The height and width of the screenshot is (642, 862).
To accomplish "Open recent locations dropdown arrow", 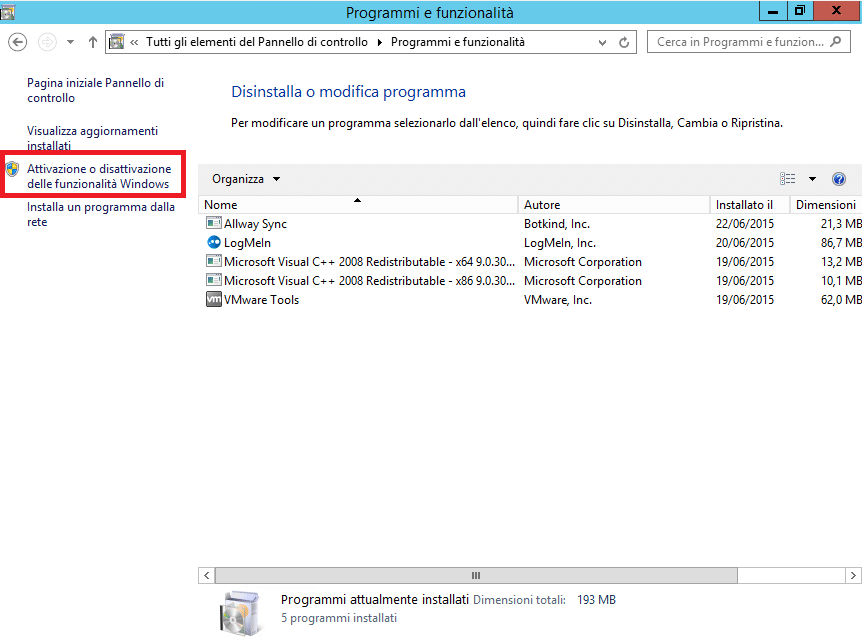I will [70, 42].
